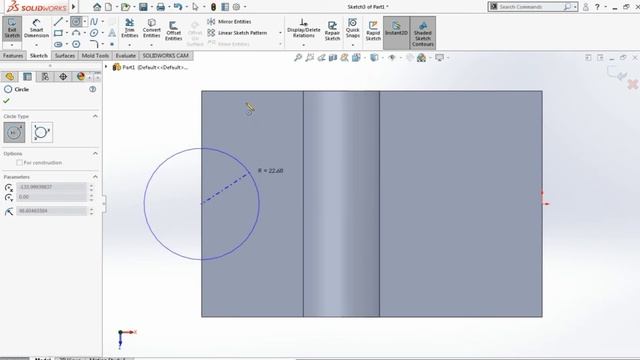
Task: Open Linear Sketch Pattern dropdown arrow
Action: tap(280, 33)
